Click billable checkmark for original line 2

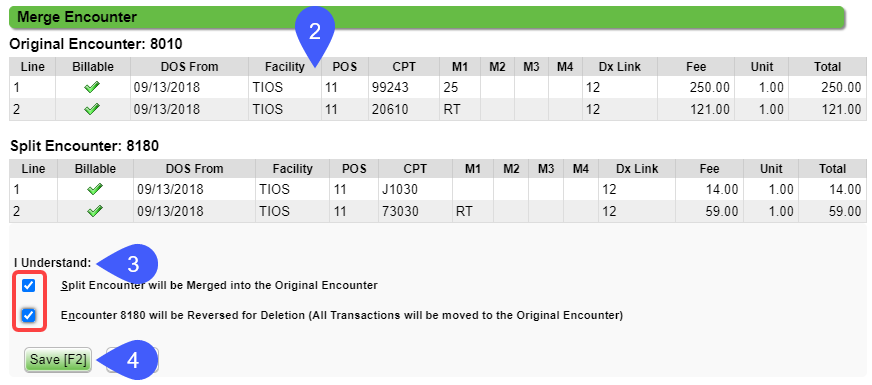point(92,110)
